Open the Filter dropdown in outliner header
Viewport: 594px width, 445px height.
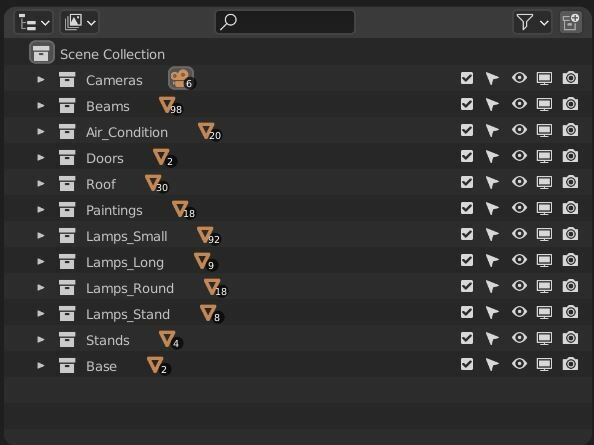tap(532, 22)
